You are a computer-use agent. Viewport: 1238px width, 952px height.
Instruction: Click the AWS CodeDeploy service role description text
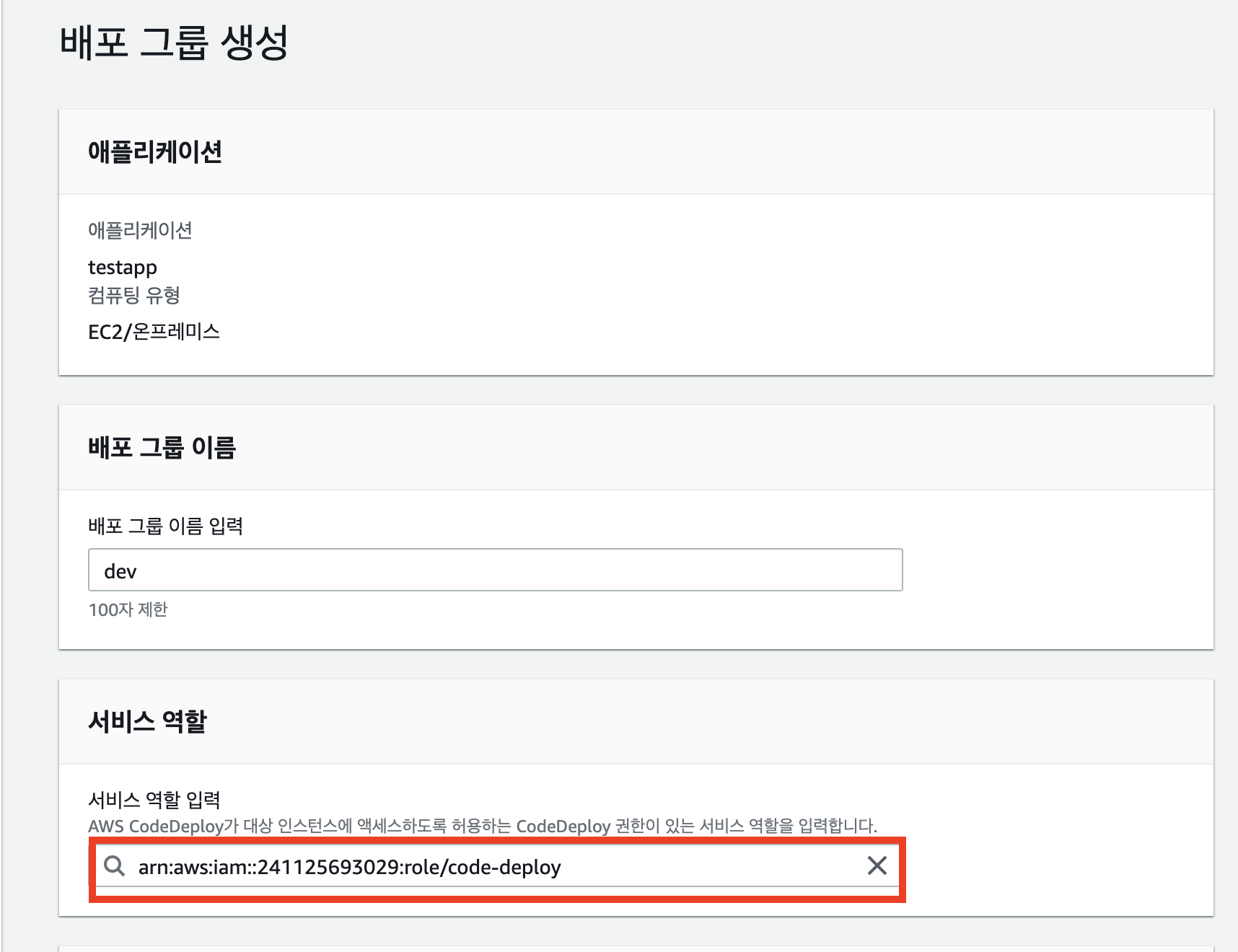point(483,826)
